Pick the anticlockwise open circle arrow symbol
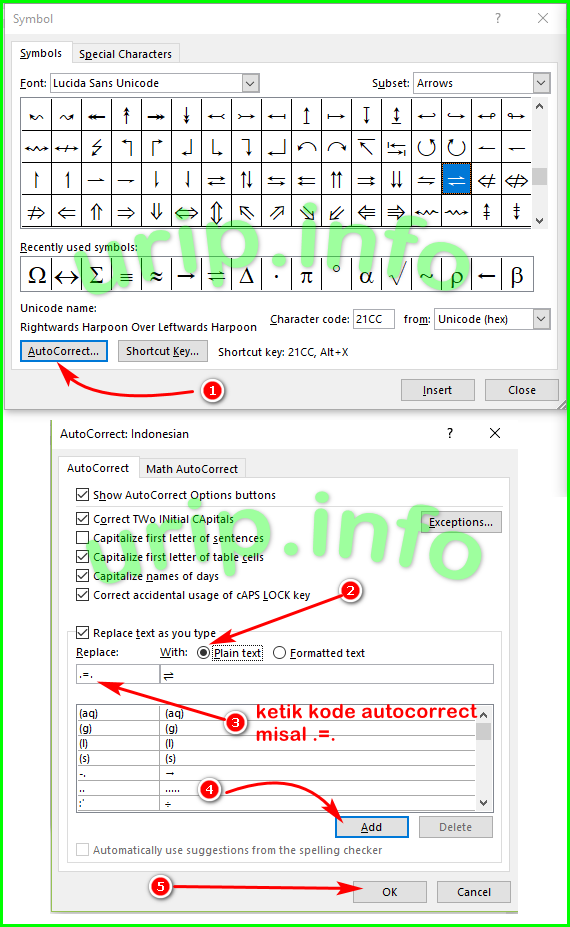570x927 pixels. pos(426,147)
